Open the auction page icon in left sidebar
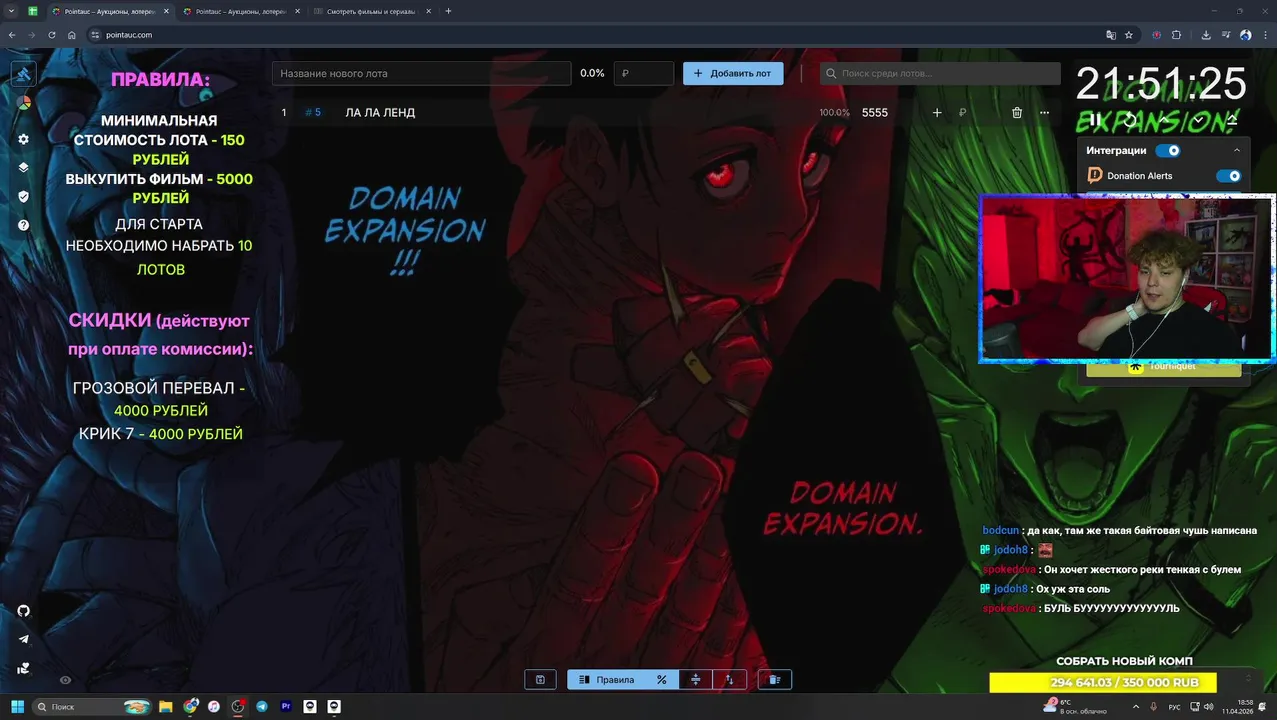Screen dimensions: 1277x720 (x=24, y=74)
